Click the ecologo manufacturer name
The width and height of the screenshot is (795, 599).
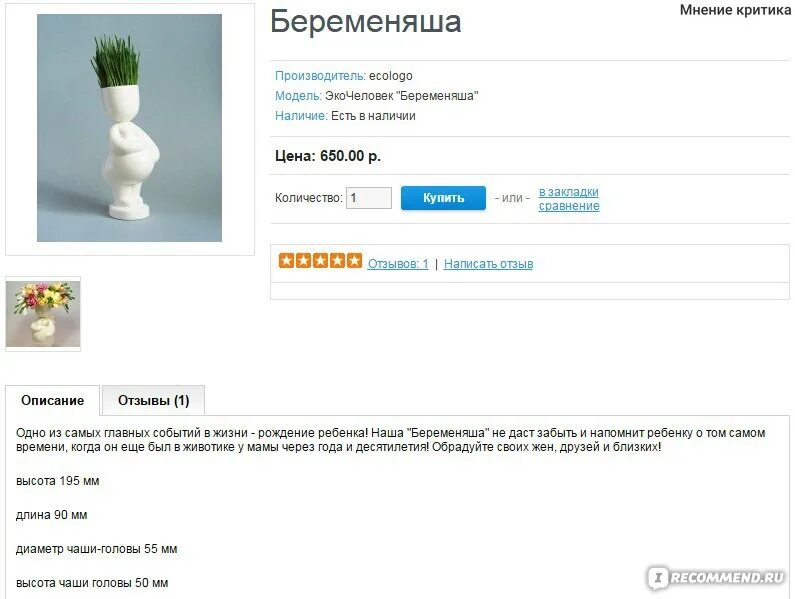point(390,76)
